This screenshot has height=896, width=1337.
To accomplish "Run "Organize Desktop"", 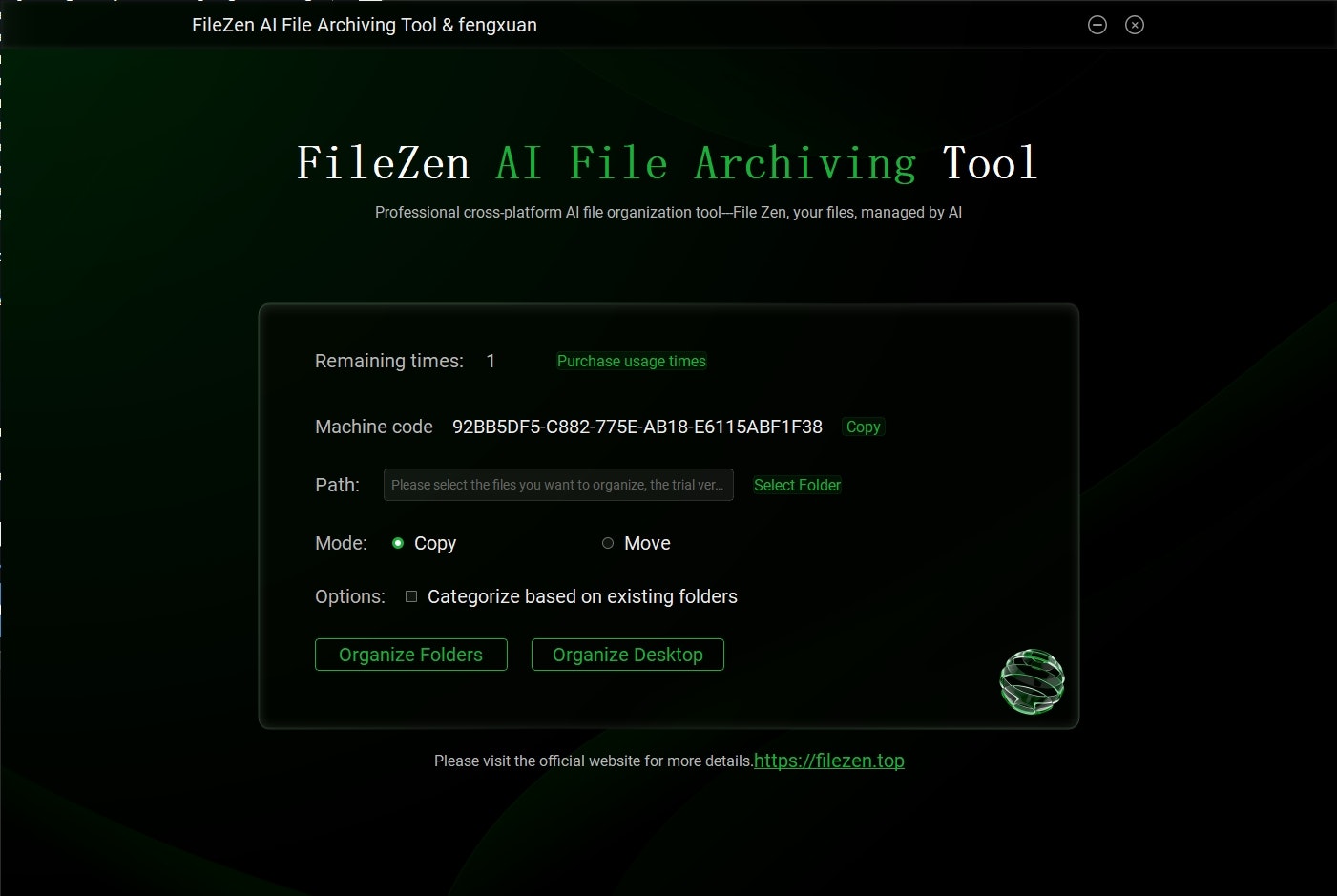I will pos(627,655).
